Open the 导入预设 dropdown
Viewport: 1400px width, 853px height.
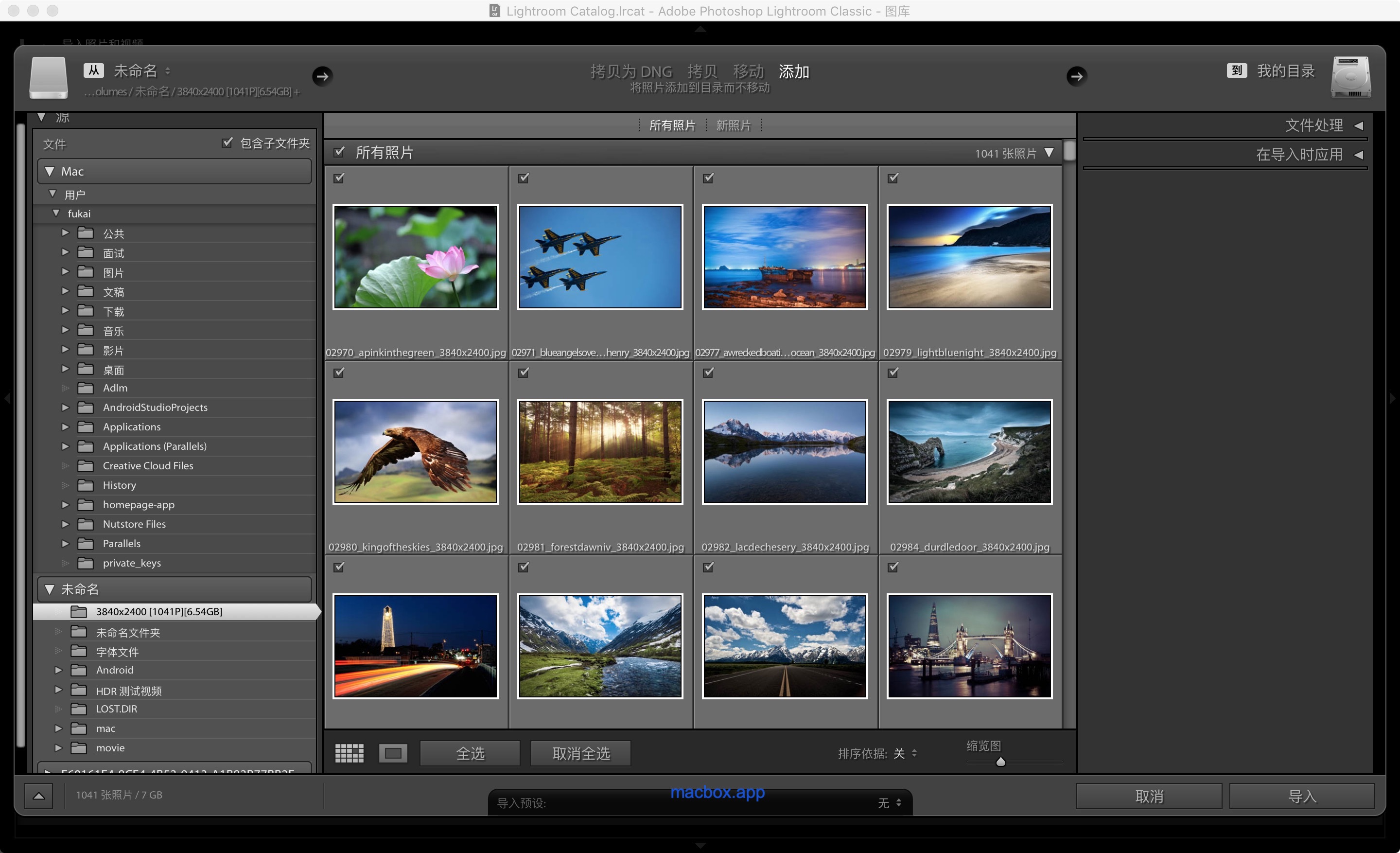click(889, 802)
